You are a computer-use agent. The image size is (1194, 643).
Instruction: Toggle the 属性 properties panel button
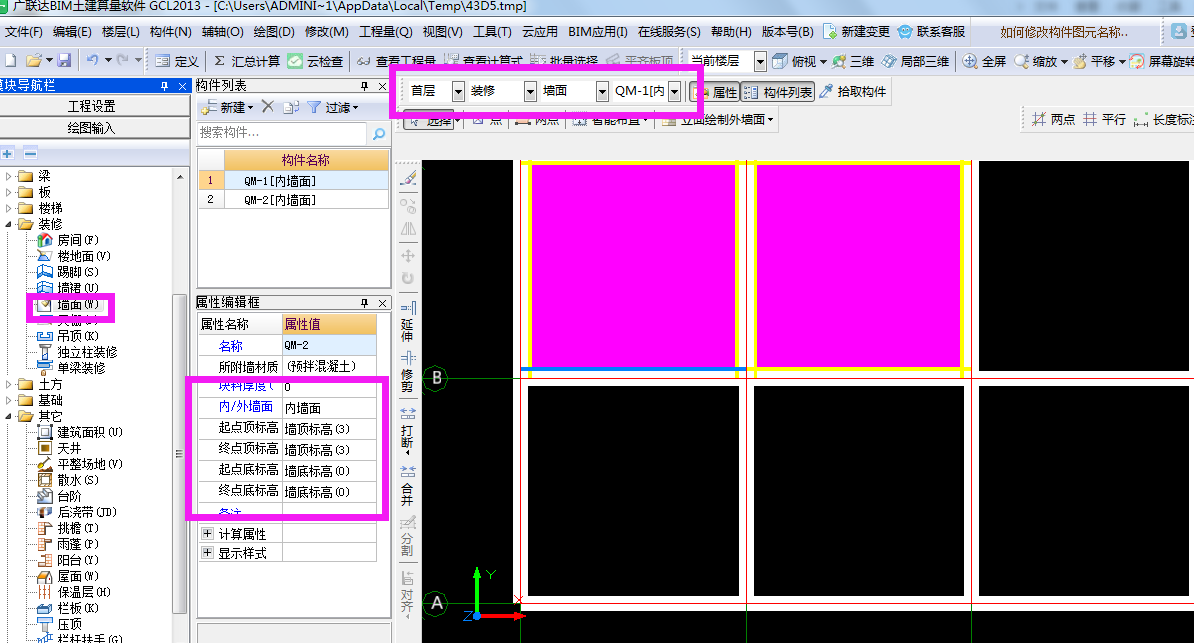[x=714, y=91]
